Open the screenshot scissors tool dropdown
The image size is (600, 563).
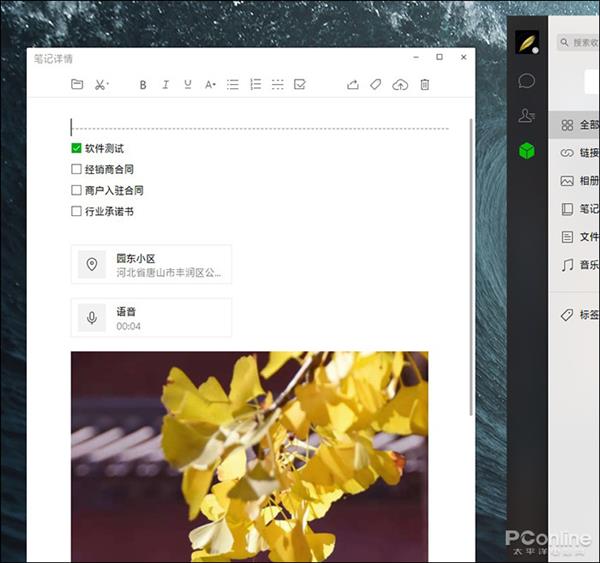pyautogui.click(x=101, y=85)
